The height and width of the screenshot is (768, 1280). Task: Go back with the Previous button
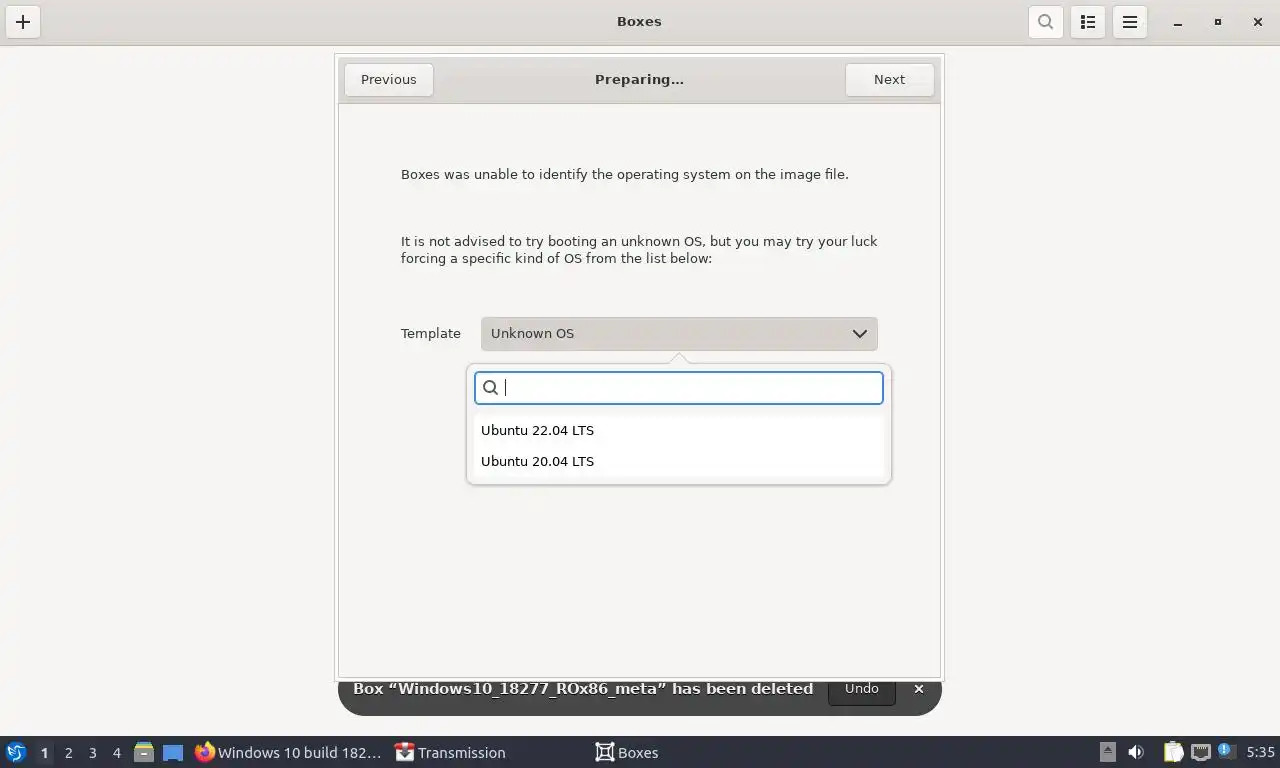(389, 80)
